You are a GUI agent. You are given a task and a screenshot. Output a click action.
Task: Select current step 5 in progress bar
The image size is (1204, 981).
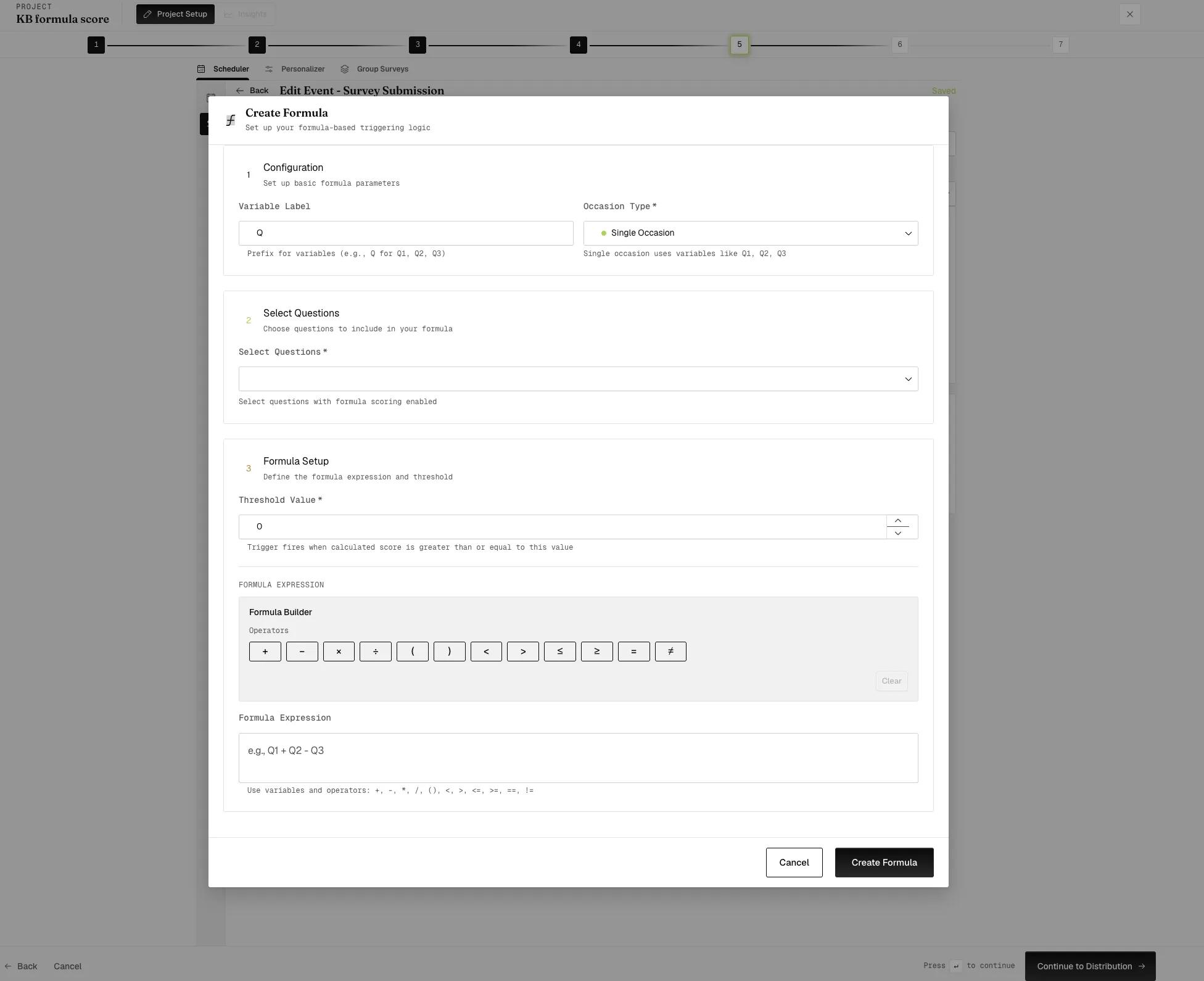740,44
